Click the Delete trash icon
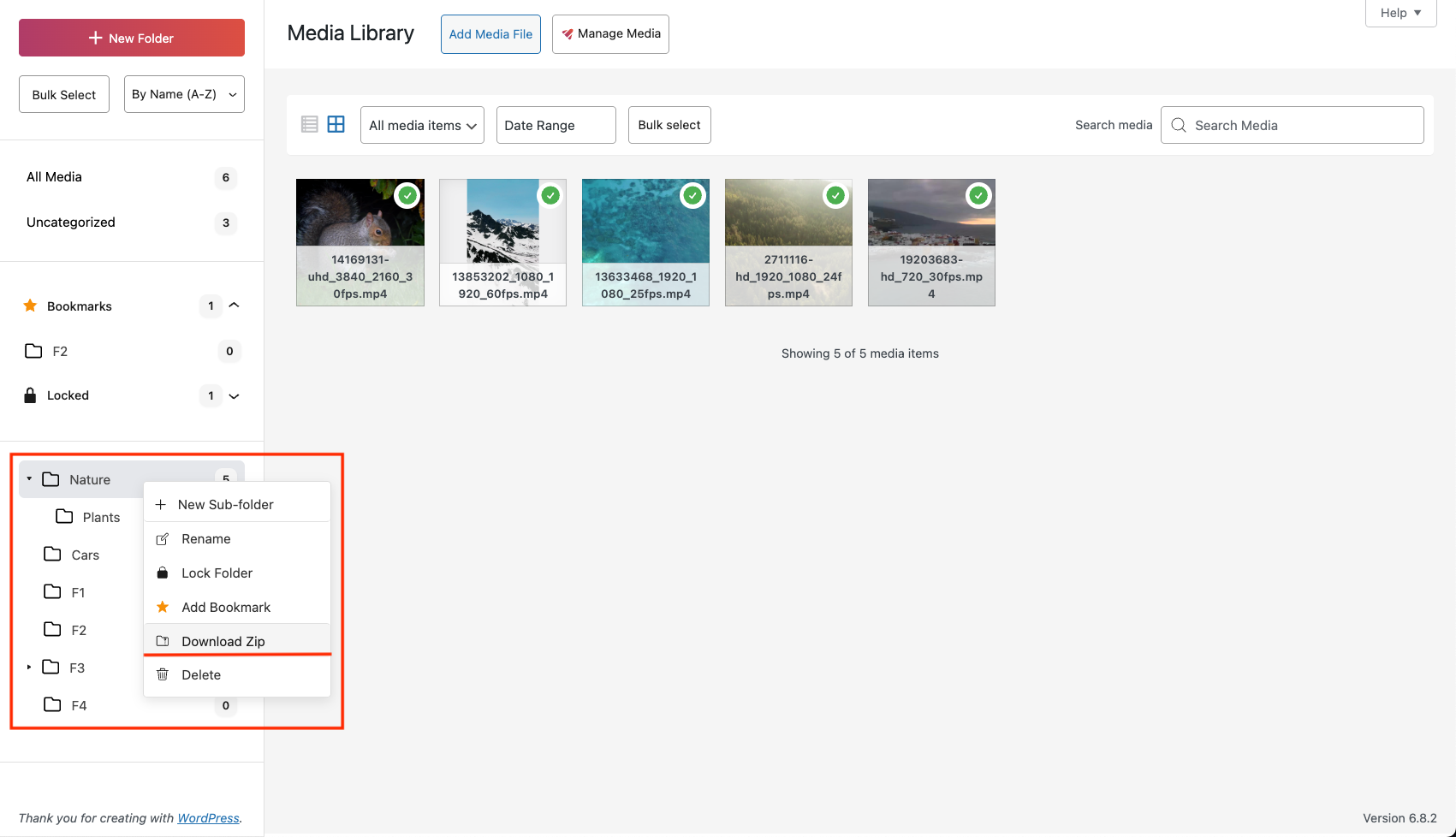 tap(162, 674)
